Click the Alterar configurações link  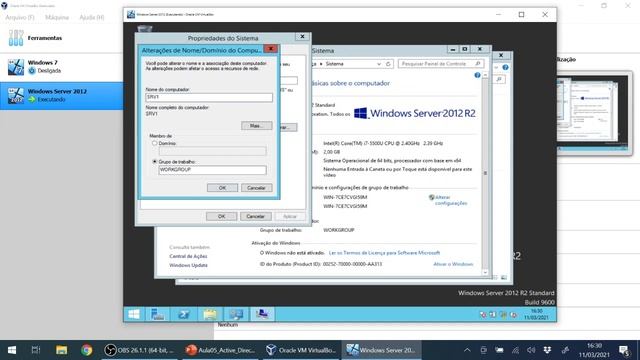click(x=450, y=200)
